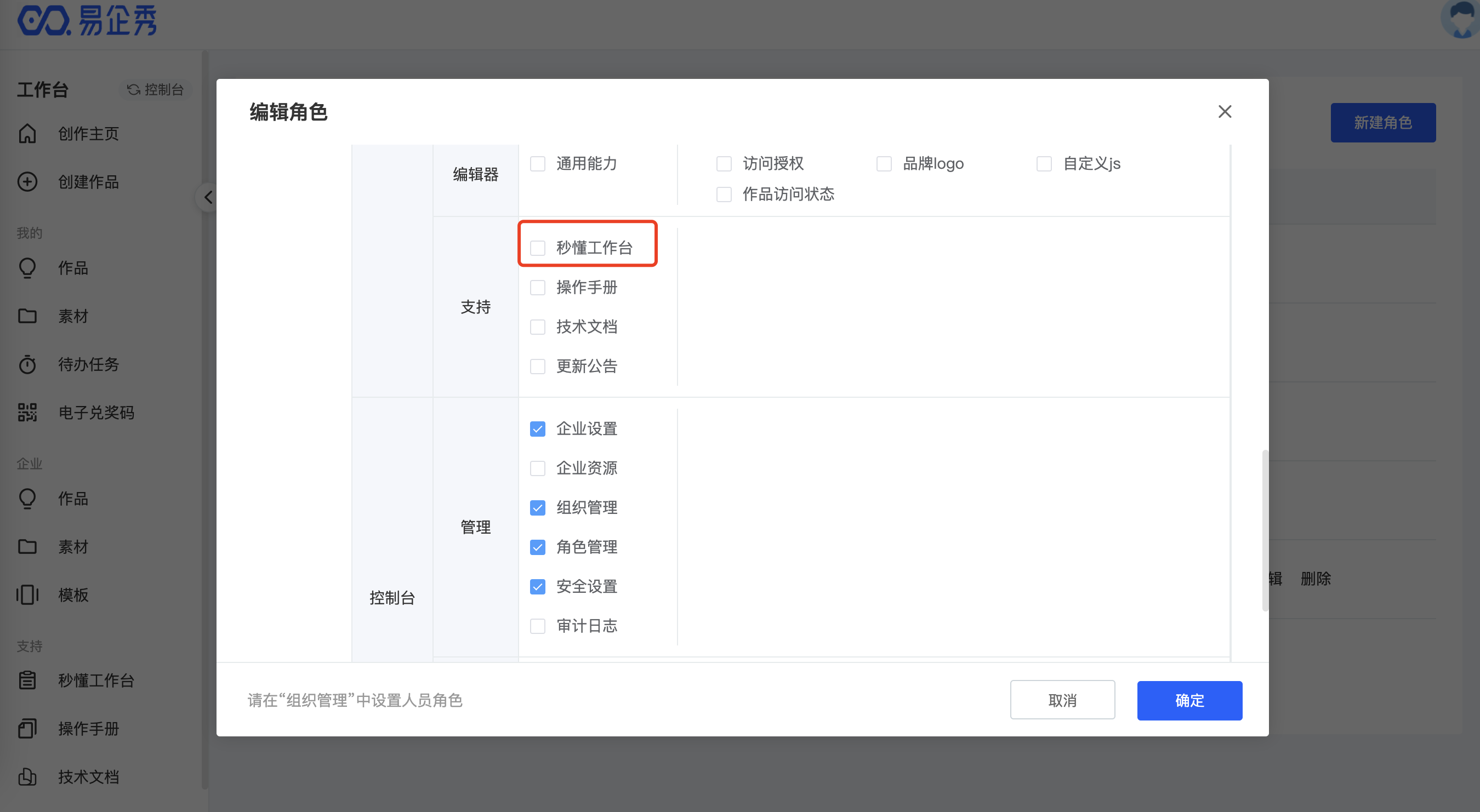The height and width of the screenshot is (812, 1480).
Task: Open 创作主页 in the sidebar
Action: pyautogui.click(x=88, y=133)
